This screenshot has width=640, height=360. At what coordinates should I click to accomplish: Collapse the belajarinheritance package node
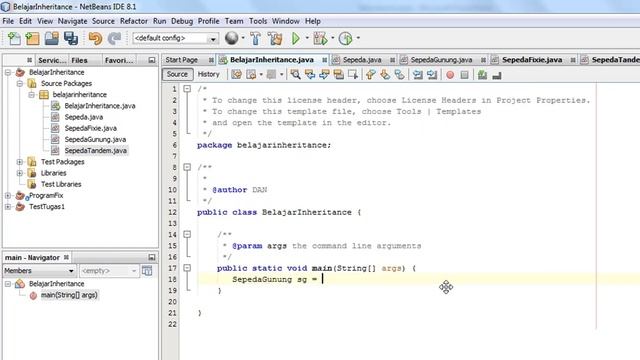(31, 95)
